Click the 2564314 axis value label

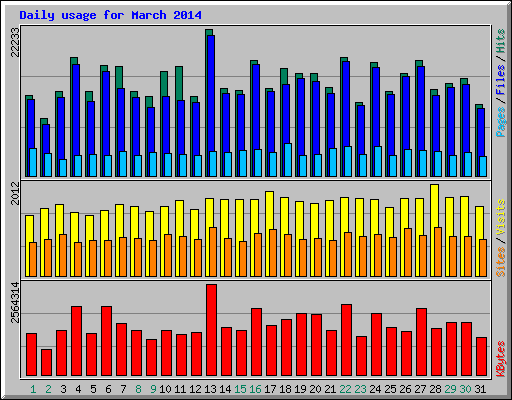click(x=15, y=303)
